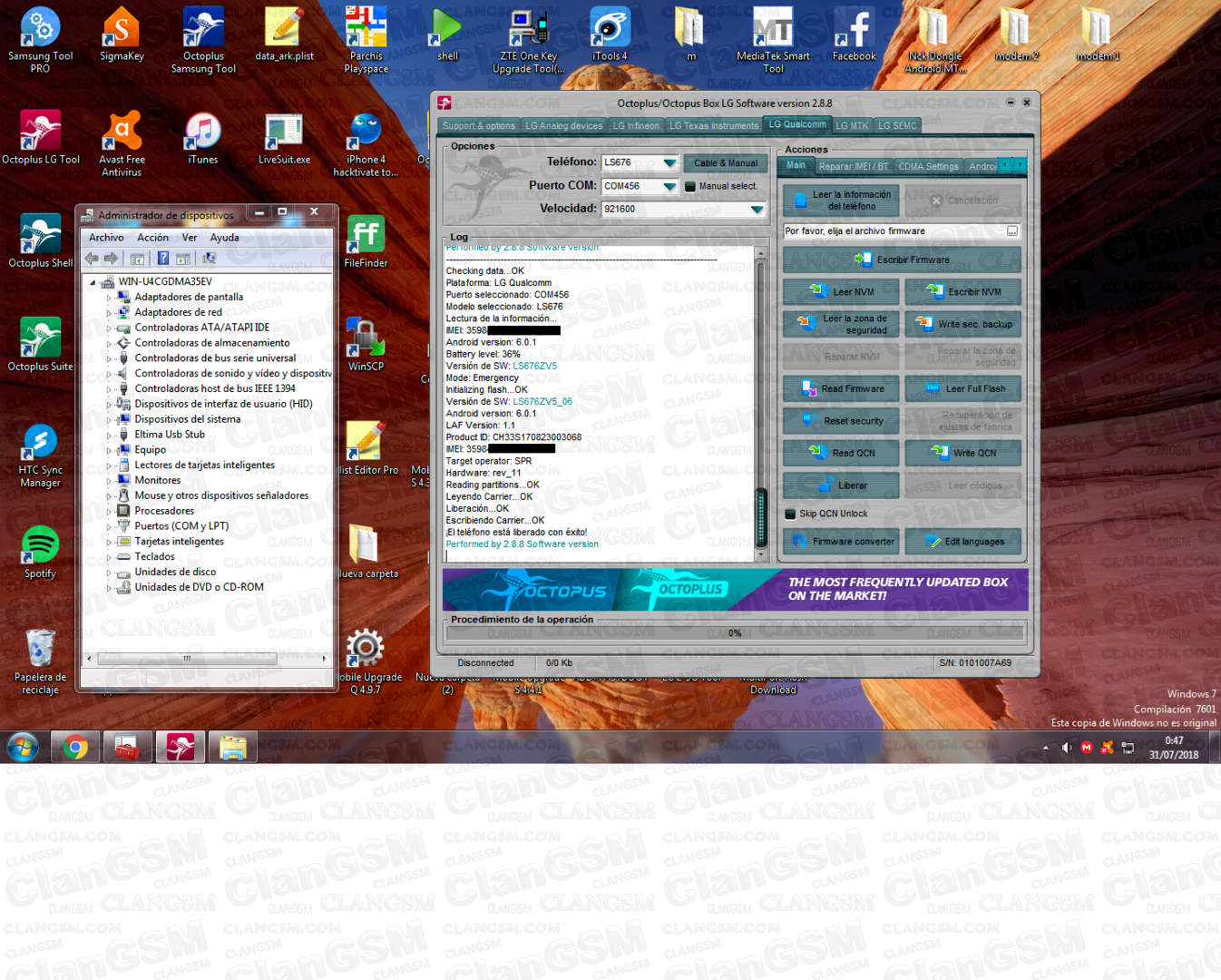
Task: Open Spotify desktop icon
Action: click(41, 552)
